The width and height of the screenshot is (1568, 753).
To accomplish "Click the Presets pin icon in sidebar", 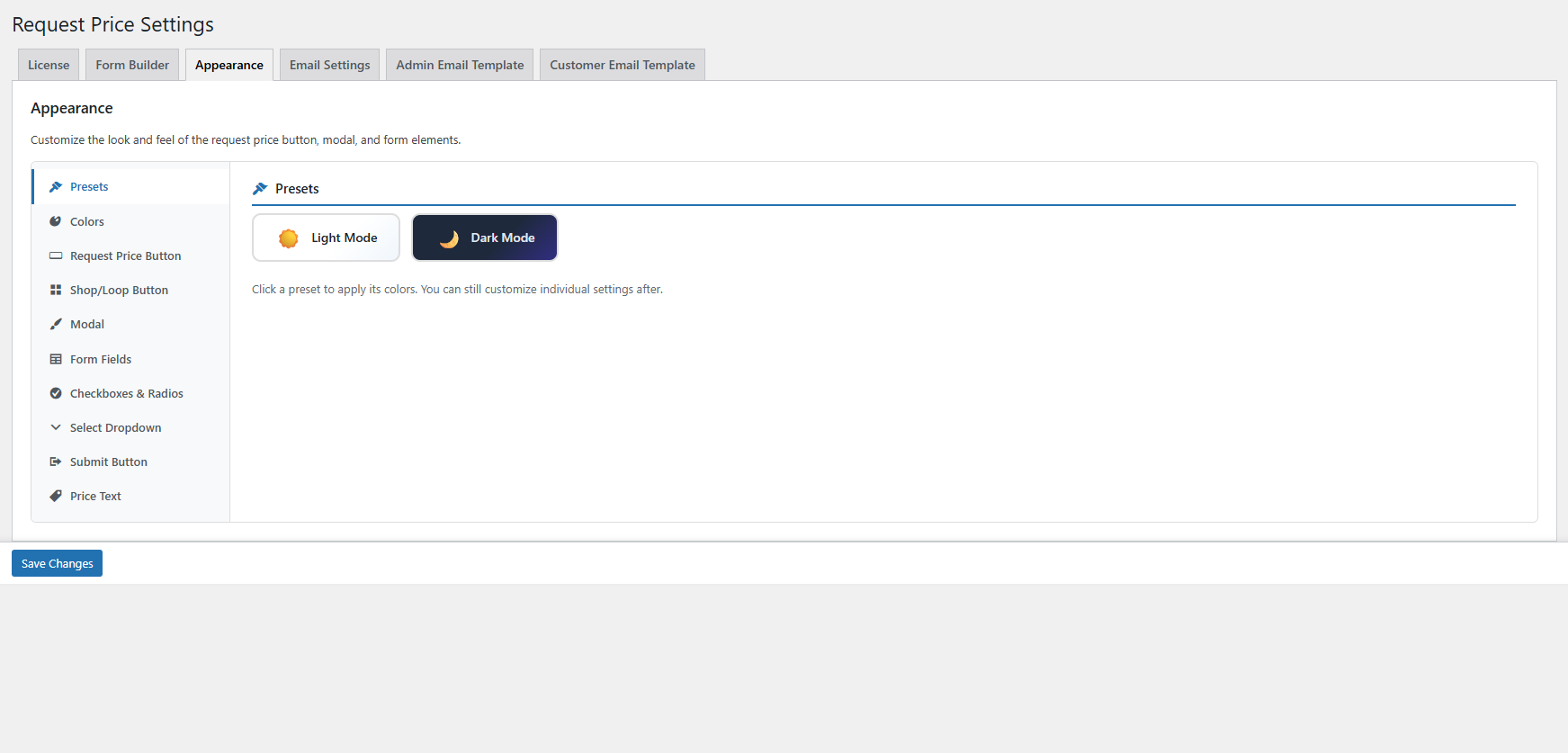I will pos(56,187).
